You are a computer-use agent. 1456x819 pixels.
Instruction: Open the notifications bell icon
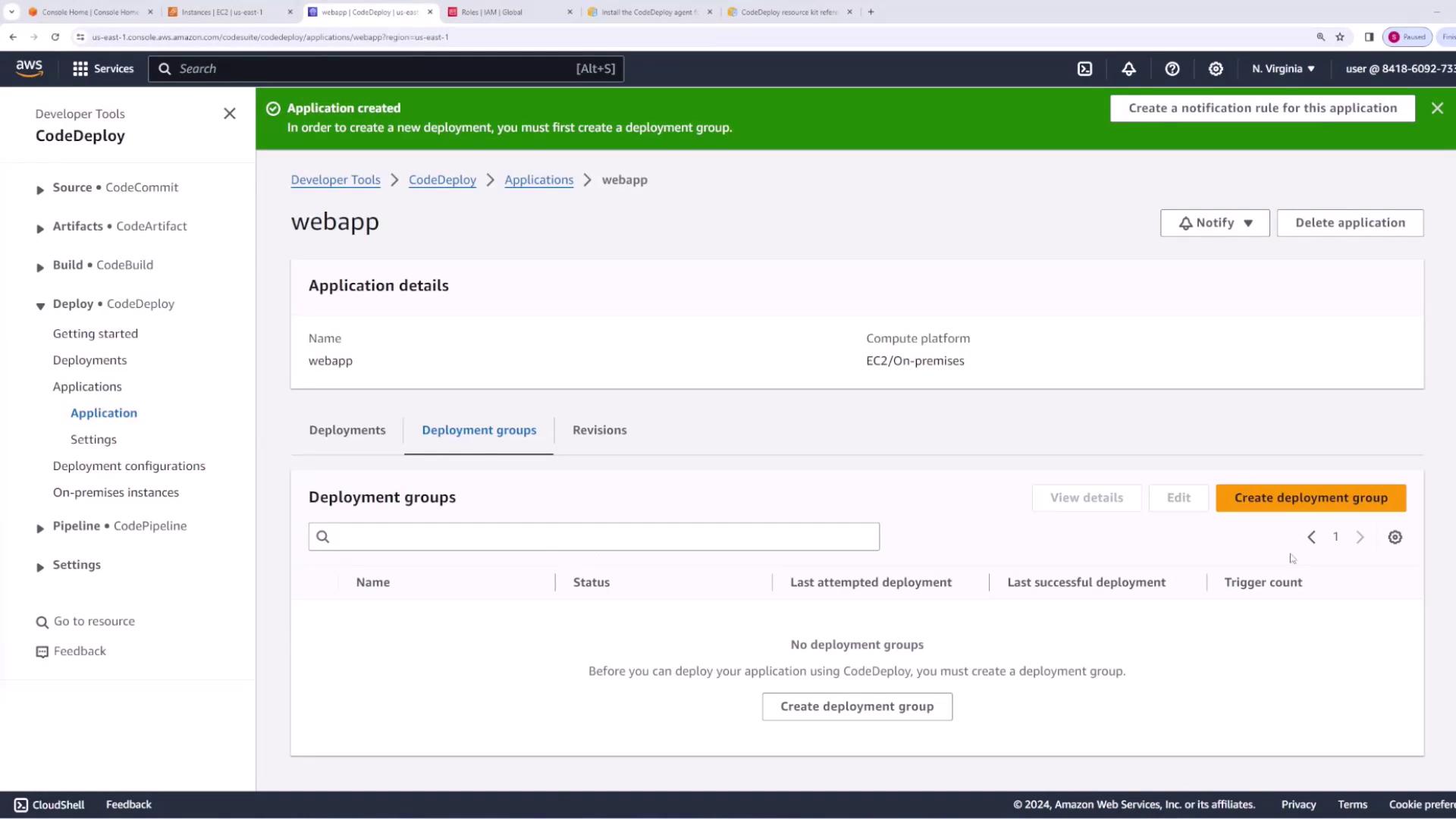[1128, 69]
